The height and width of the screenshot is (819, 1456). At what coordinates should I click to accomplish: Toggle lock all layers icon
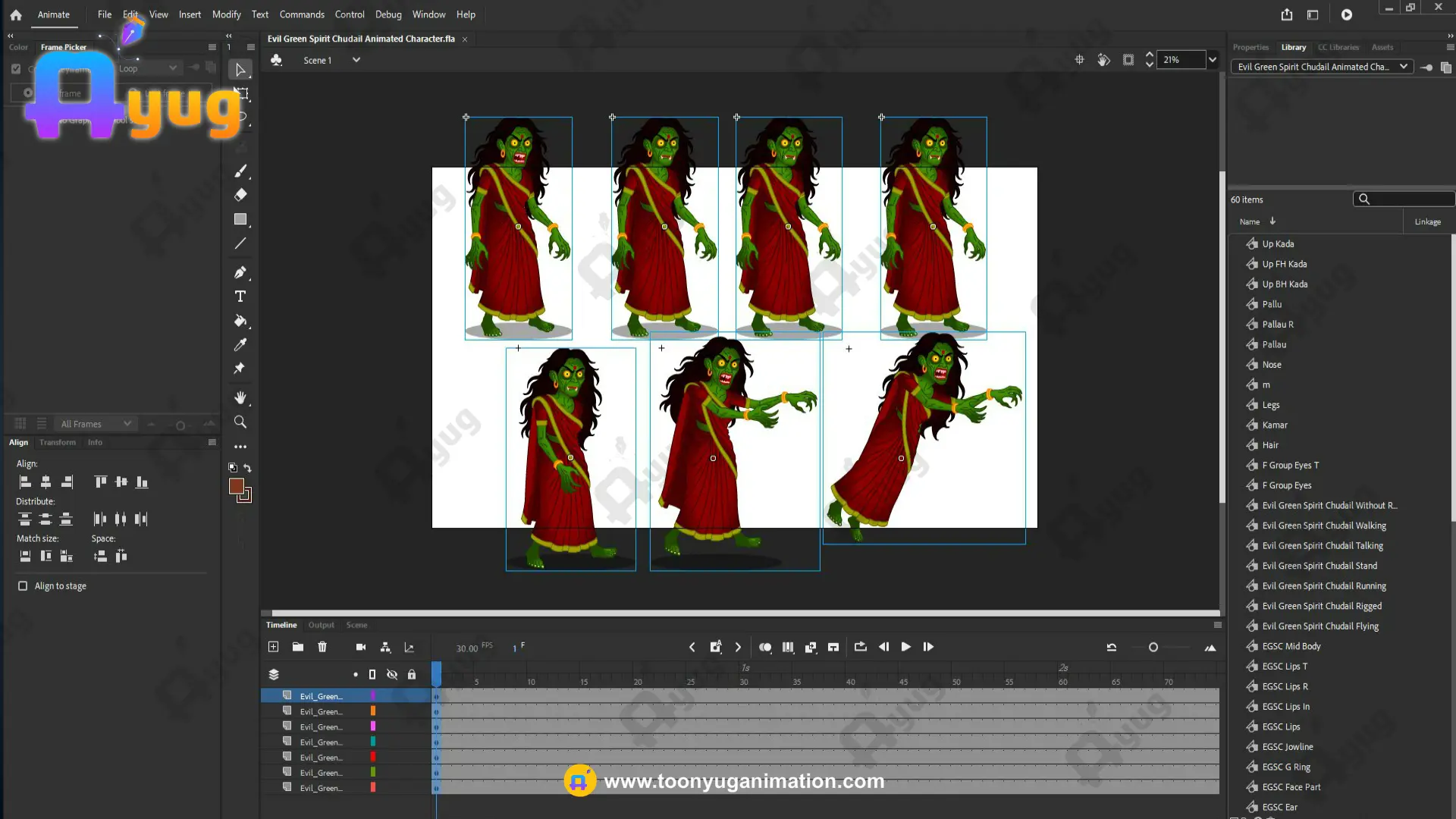pyautogui.click(x=412, y=674)
